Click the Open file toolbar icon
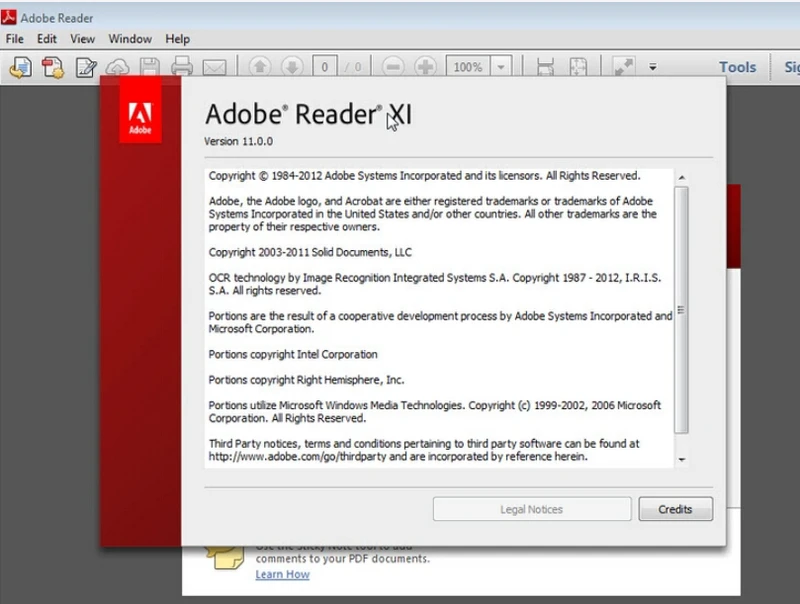The height and width of the screenshot is (604, 800). [20, 67]
